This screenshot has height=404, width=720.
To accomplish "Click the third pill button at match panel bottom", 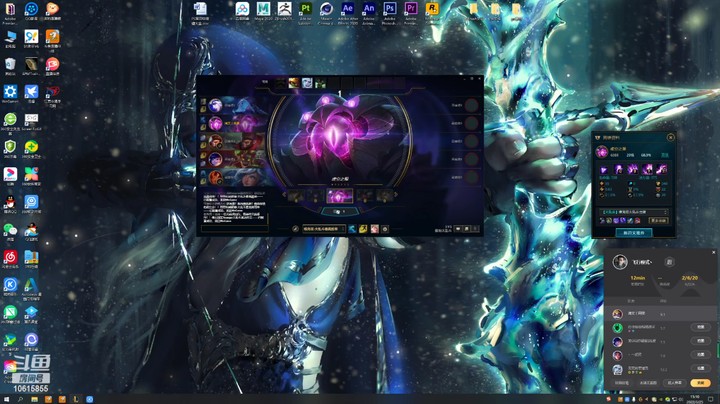I will [675, 382].
